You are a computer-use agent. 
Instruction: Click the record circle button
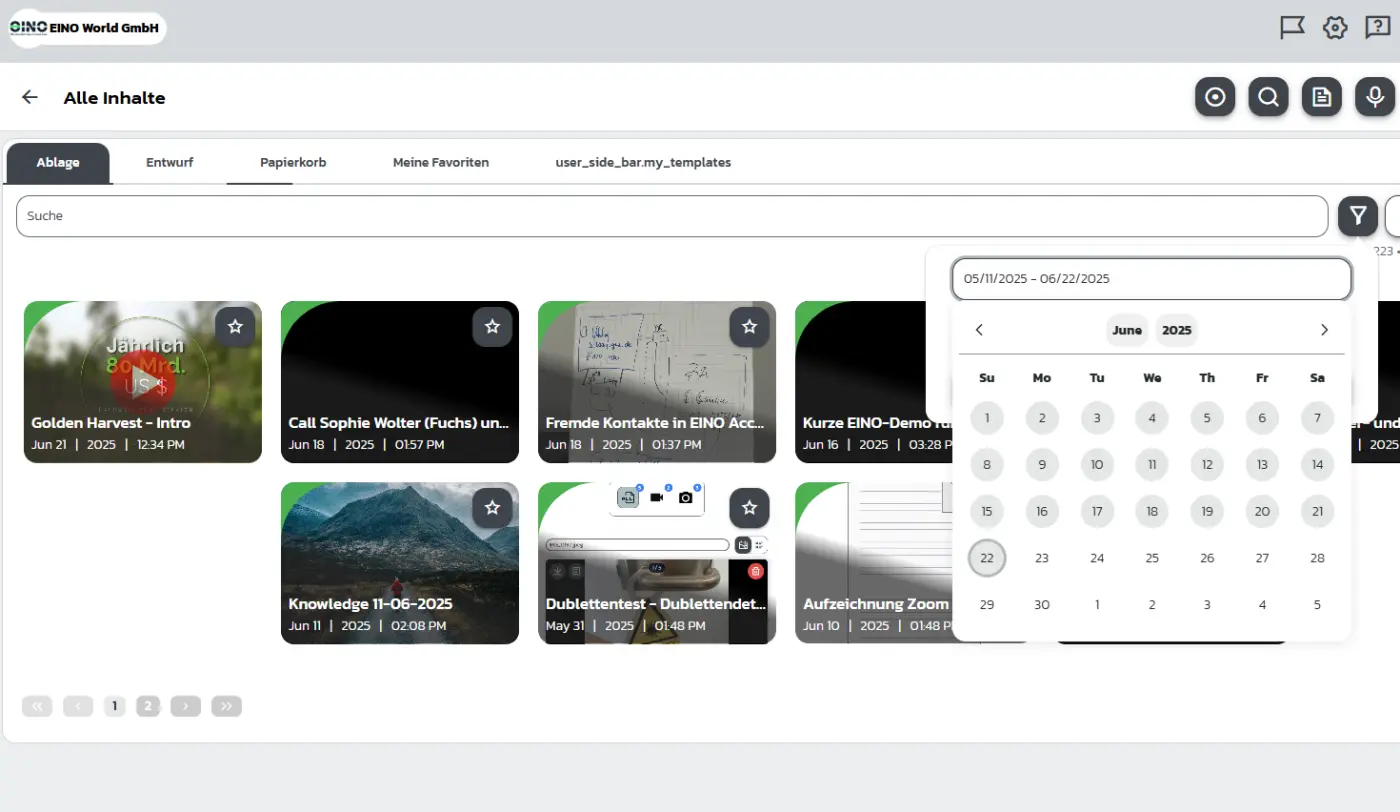[x=1215, y=97]
